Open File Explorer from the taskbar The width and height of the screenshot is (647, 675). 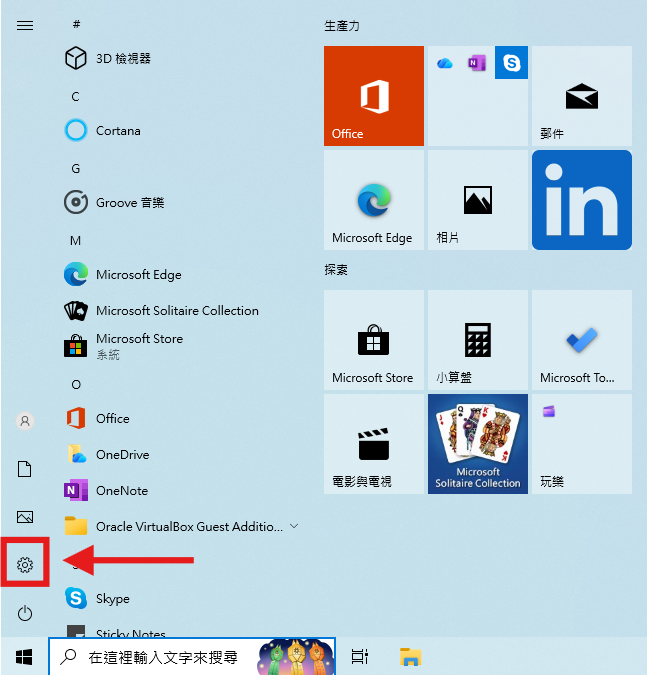pyautogui.click(x=410, y=657)
